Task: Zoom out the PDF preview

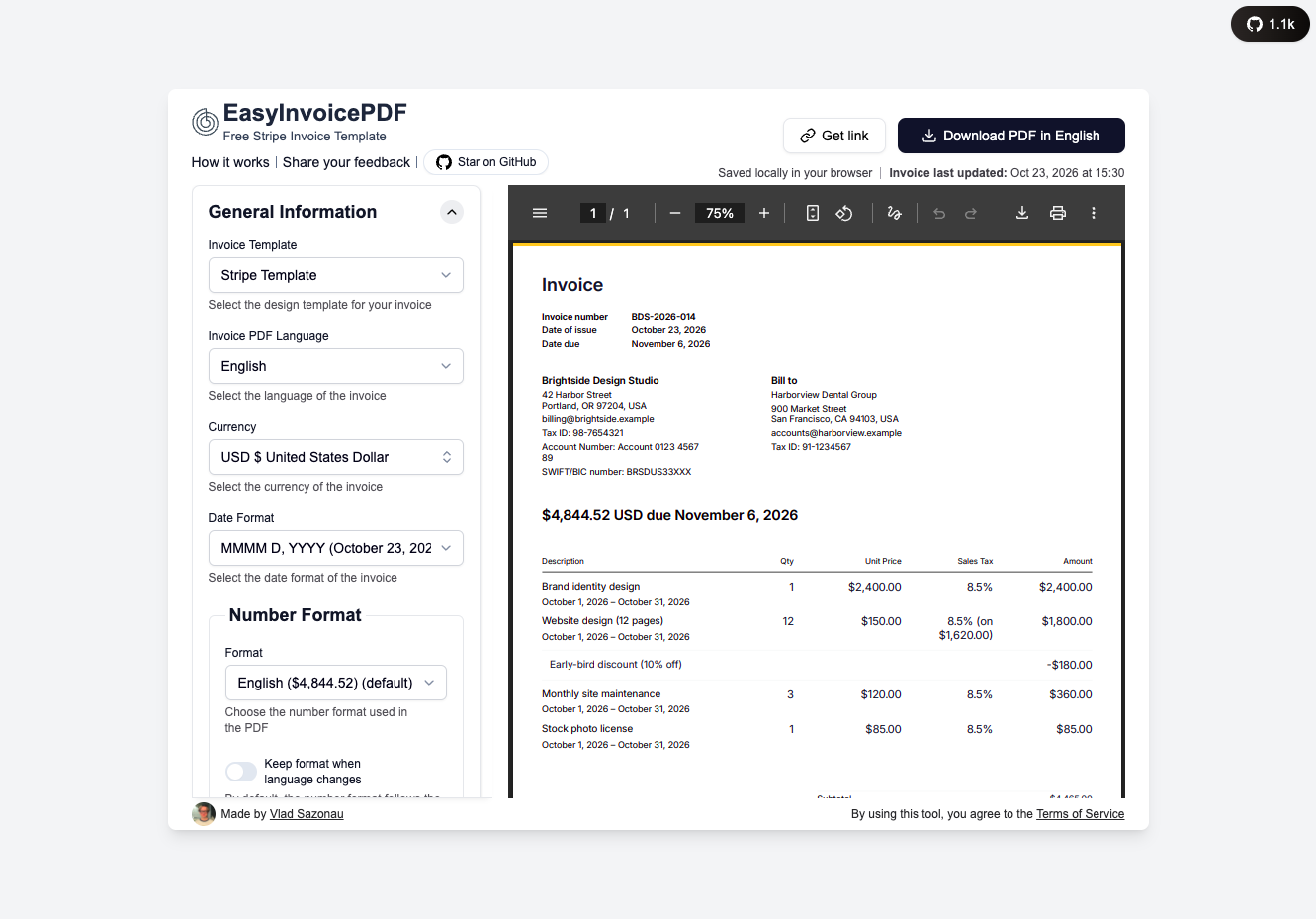Action: (675, 213)
